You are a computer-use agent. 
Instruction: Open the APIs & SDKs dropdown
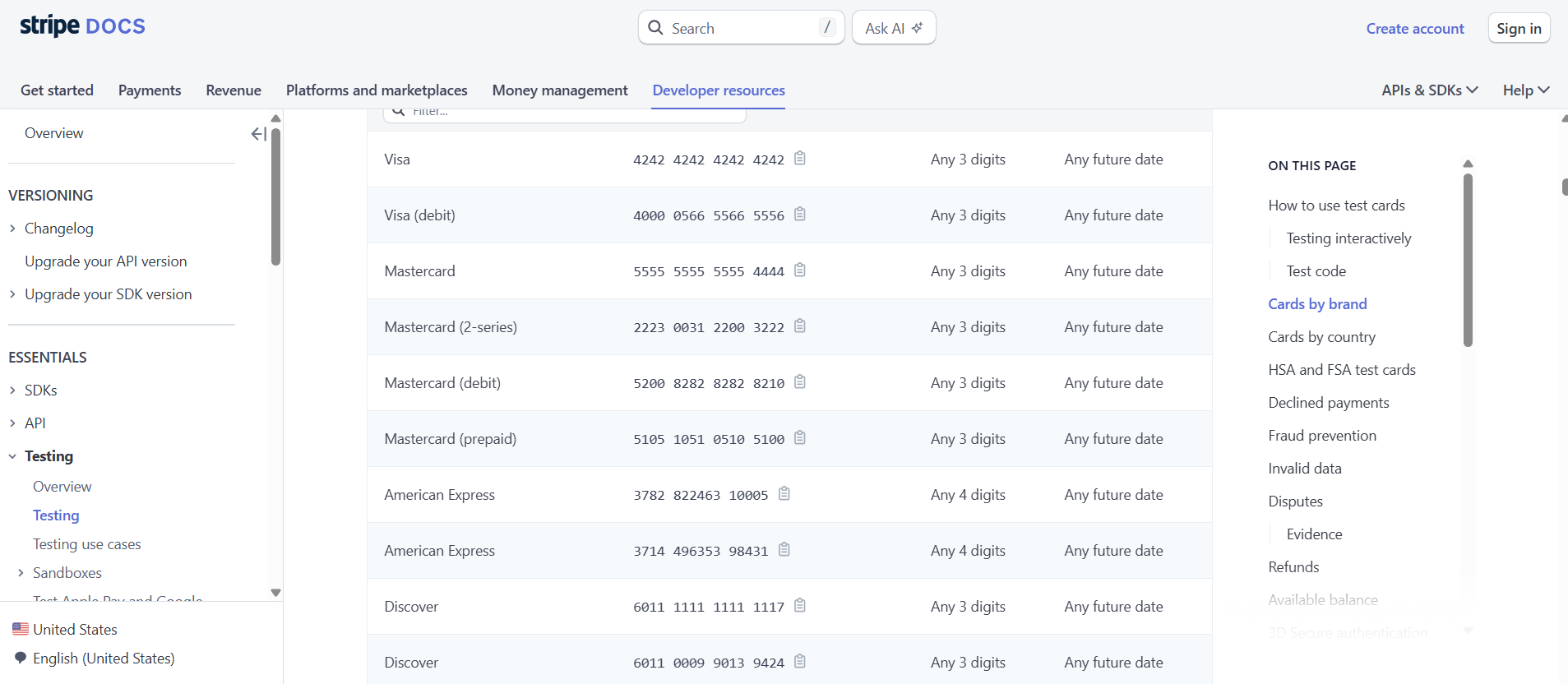[1429, 90]
